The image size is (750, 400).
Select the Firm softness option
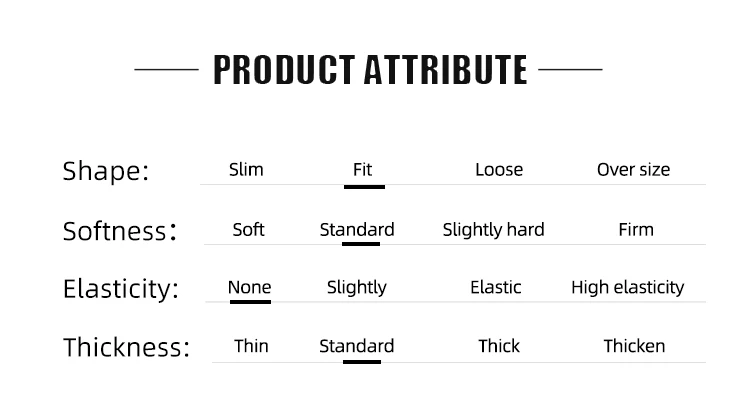(636, 230)
